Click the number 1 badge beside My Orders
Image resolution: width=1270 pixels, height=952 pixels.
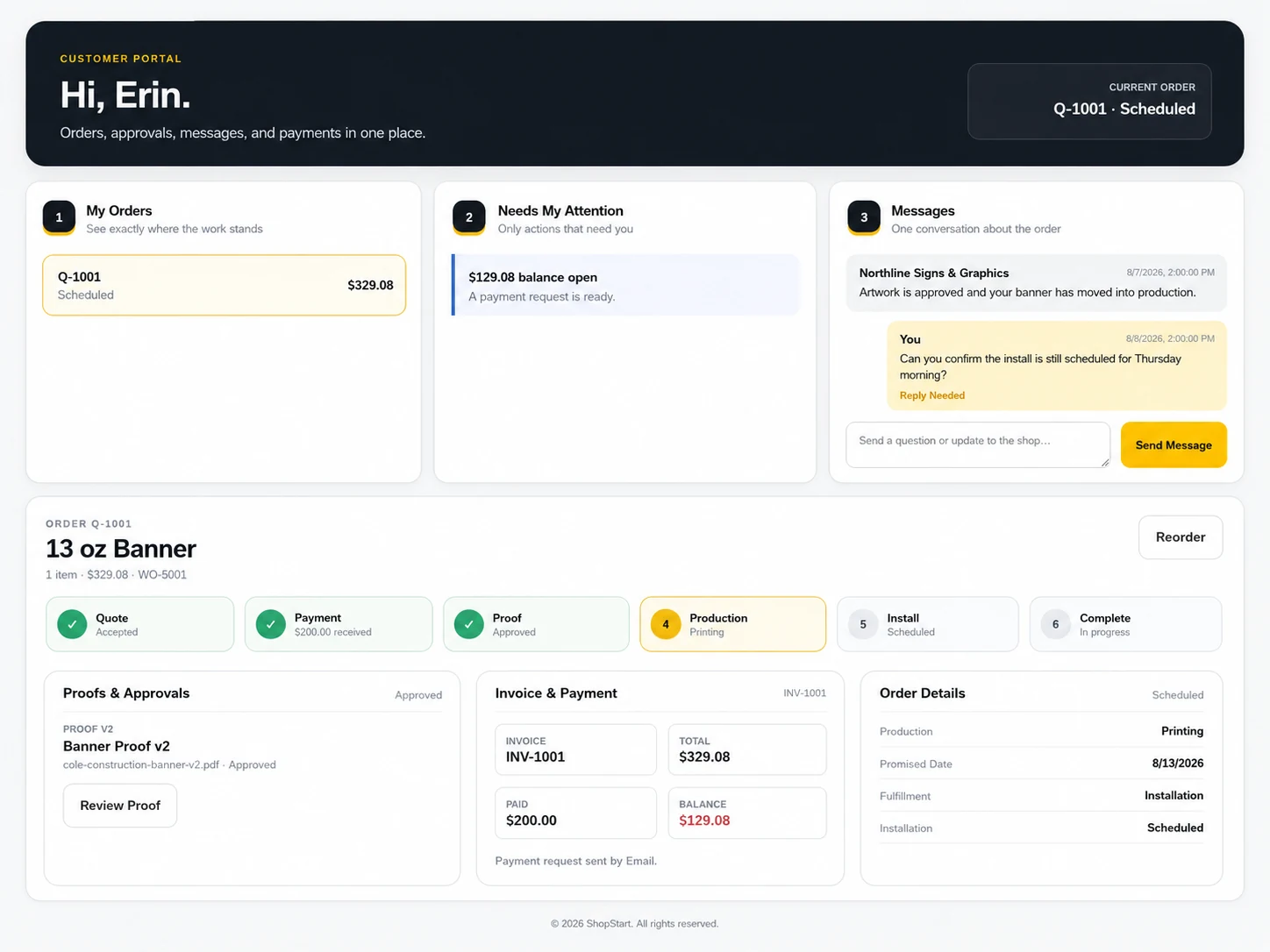59,217
